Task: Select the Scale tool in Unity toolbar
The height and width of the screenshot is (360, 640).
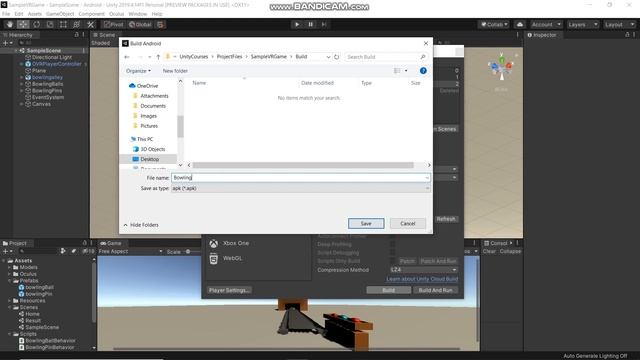Action: coord(50,24)
